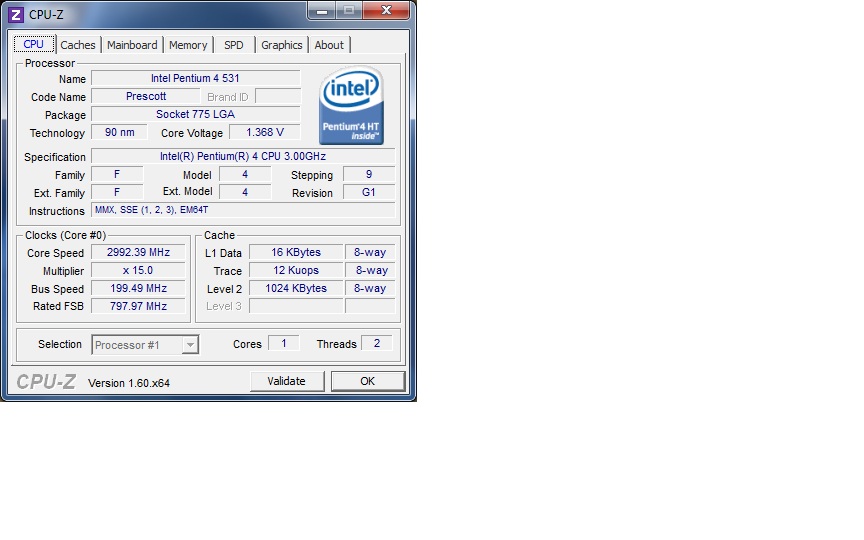Image resolution: width=864 pixels, height=540 pixels.
Task: Close the CPU-Z window
Action: click(386, 10)
